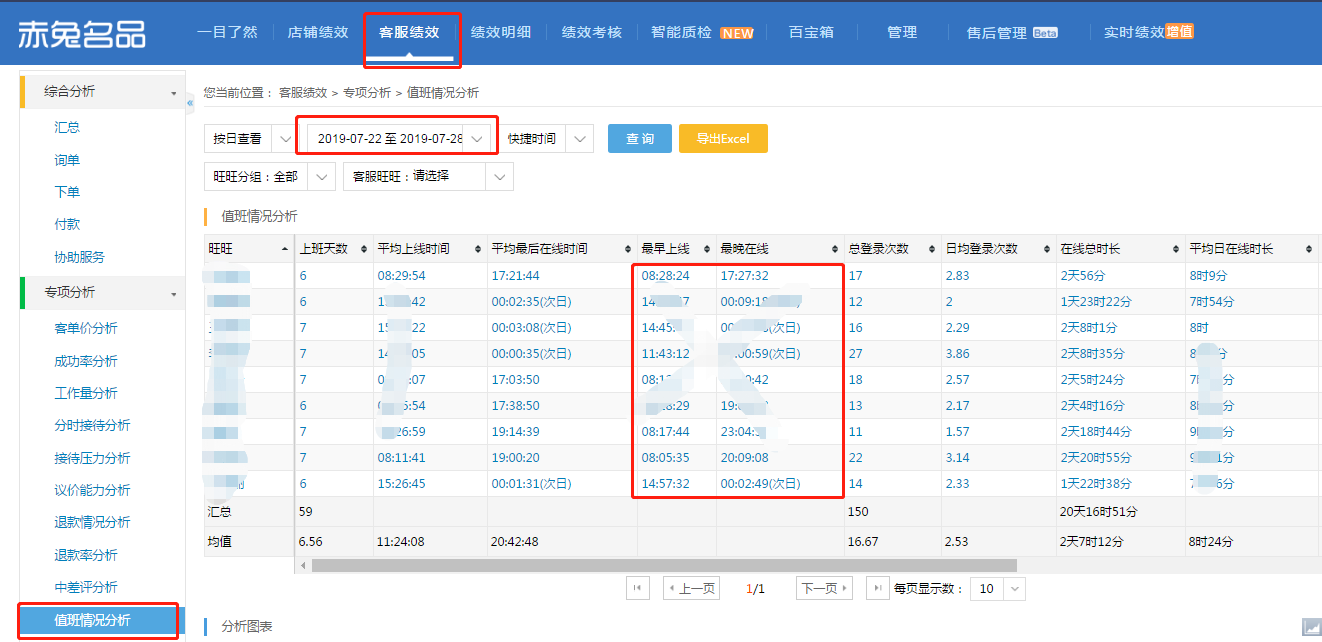
Task: Expand the 快捷时间 dropdown
Action: [547, 139]
